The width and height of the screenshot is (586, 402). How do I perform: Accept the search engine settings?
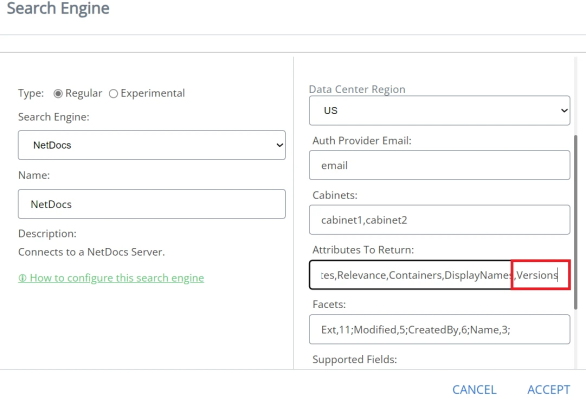[549, 390]
